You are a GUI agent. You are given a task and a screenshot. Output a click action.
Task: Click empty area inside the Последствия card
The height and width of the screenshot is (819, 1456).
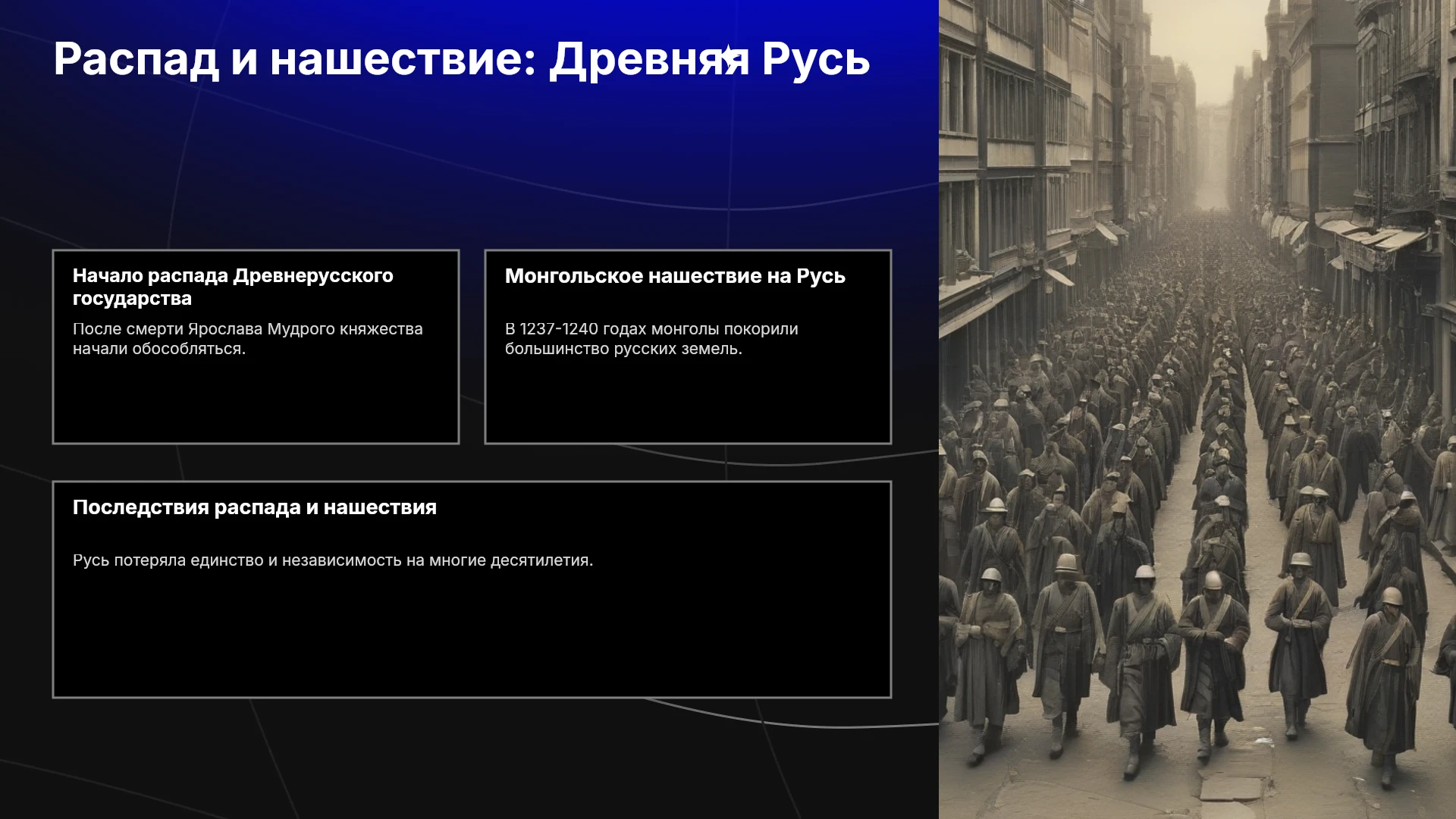click(x=472, y=637)
